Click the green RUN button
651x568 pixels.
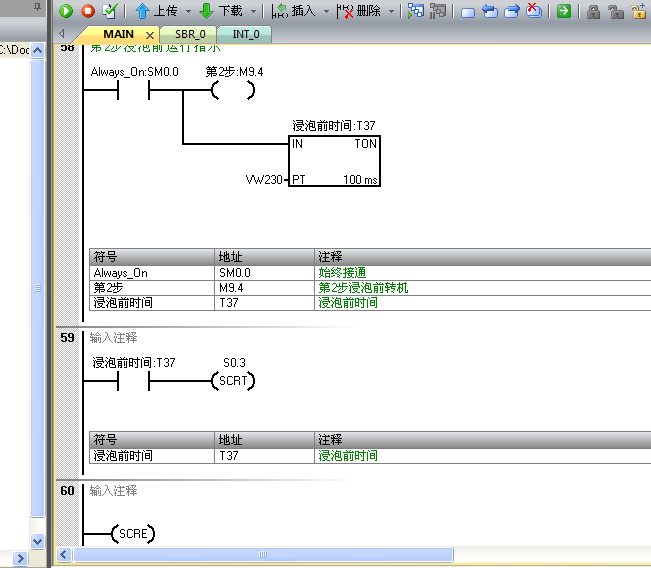[66, 11]
